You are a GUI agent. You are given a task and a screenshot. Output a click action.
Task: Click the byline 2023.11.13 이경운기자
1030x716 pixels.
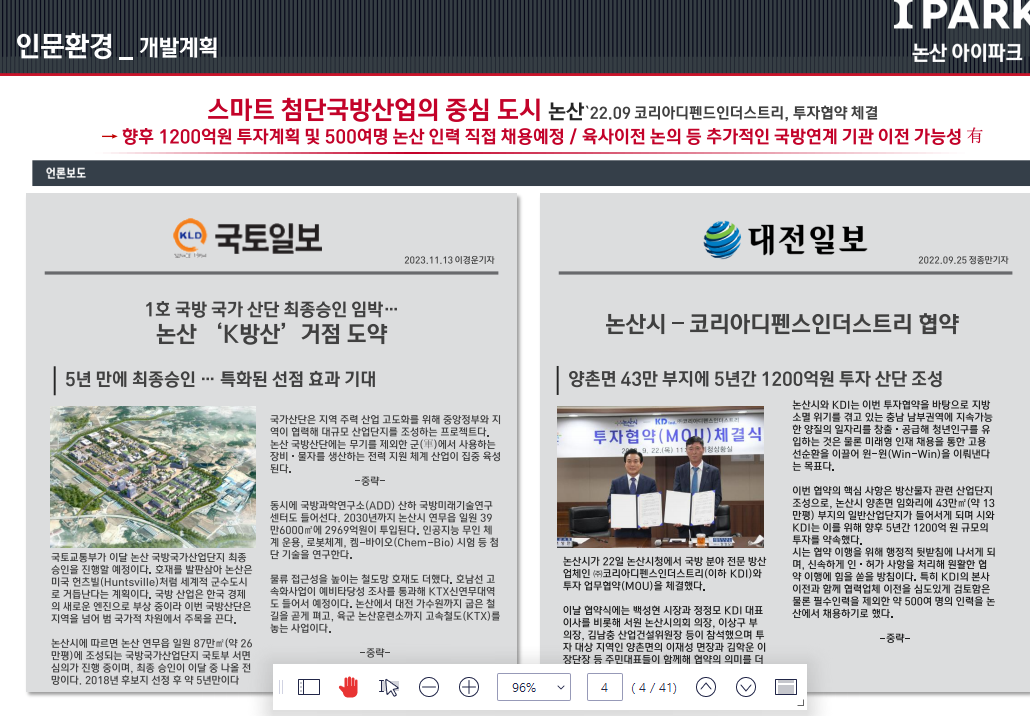(x=449, y=260)
